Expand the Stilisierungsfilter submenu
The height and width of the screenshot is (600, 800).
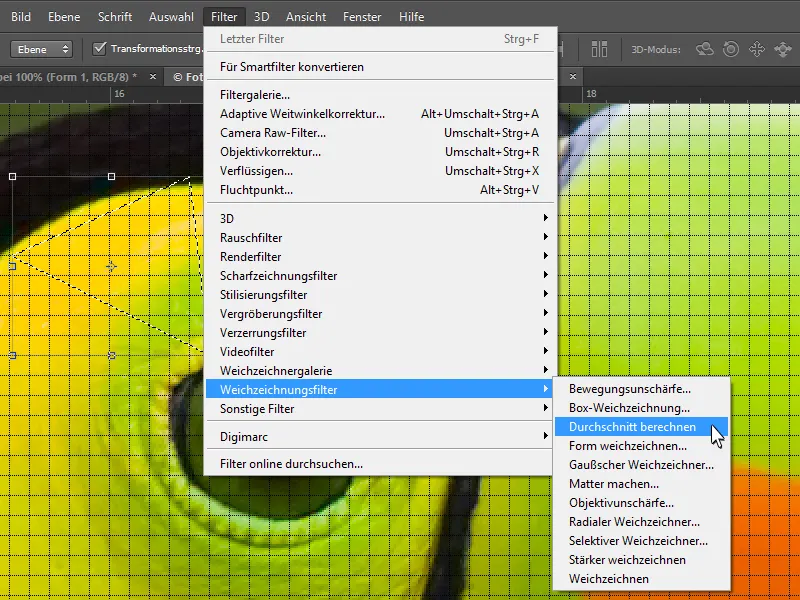pos(380,295)
